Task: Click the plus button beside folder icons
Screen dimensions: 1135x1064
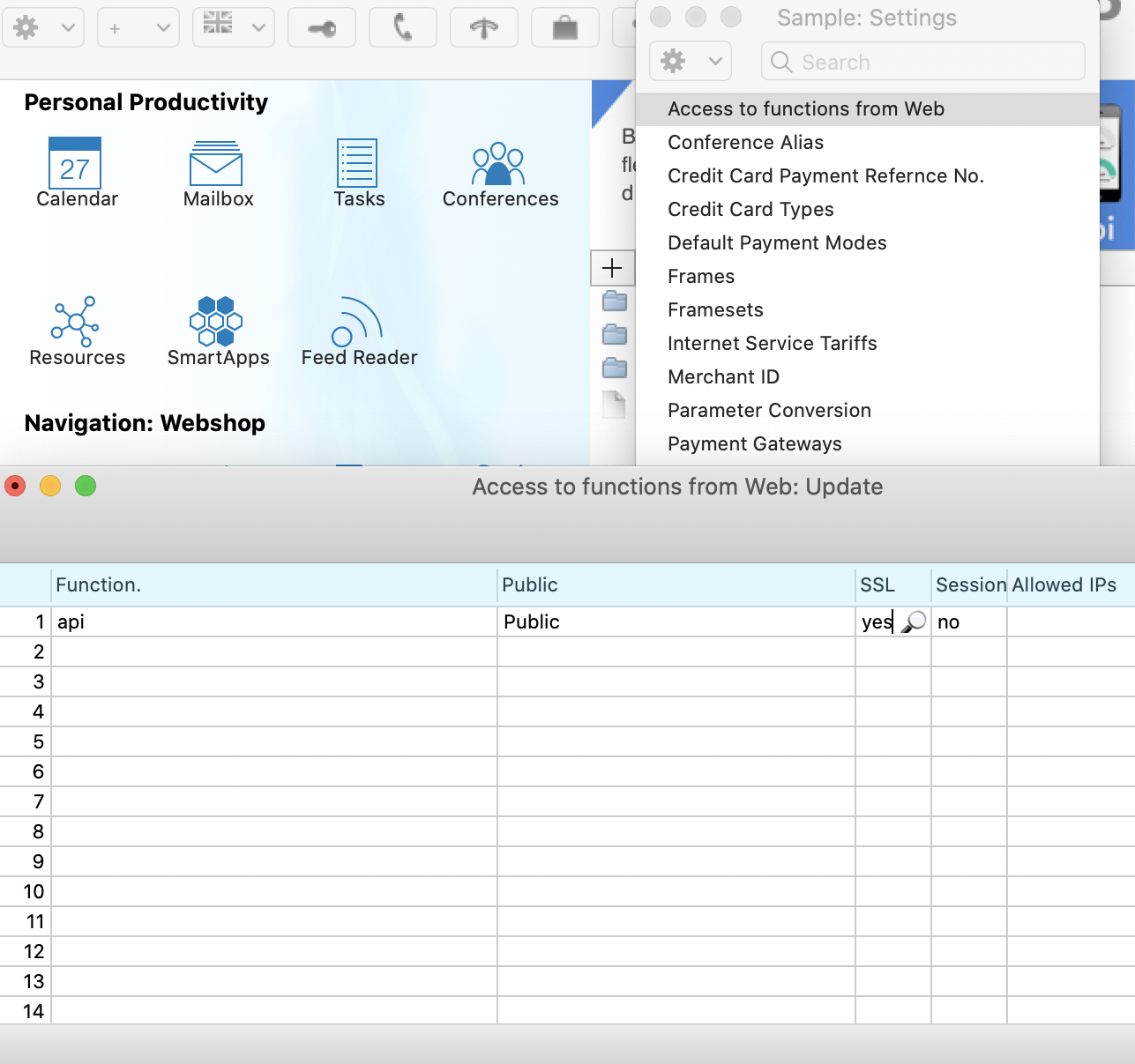Action: pyautogui.click(x=612, y=268)
